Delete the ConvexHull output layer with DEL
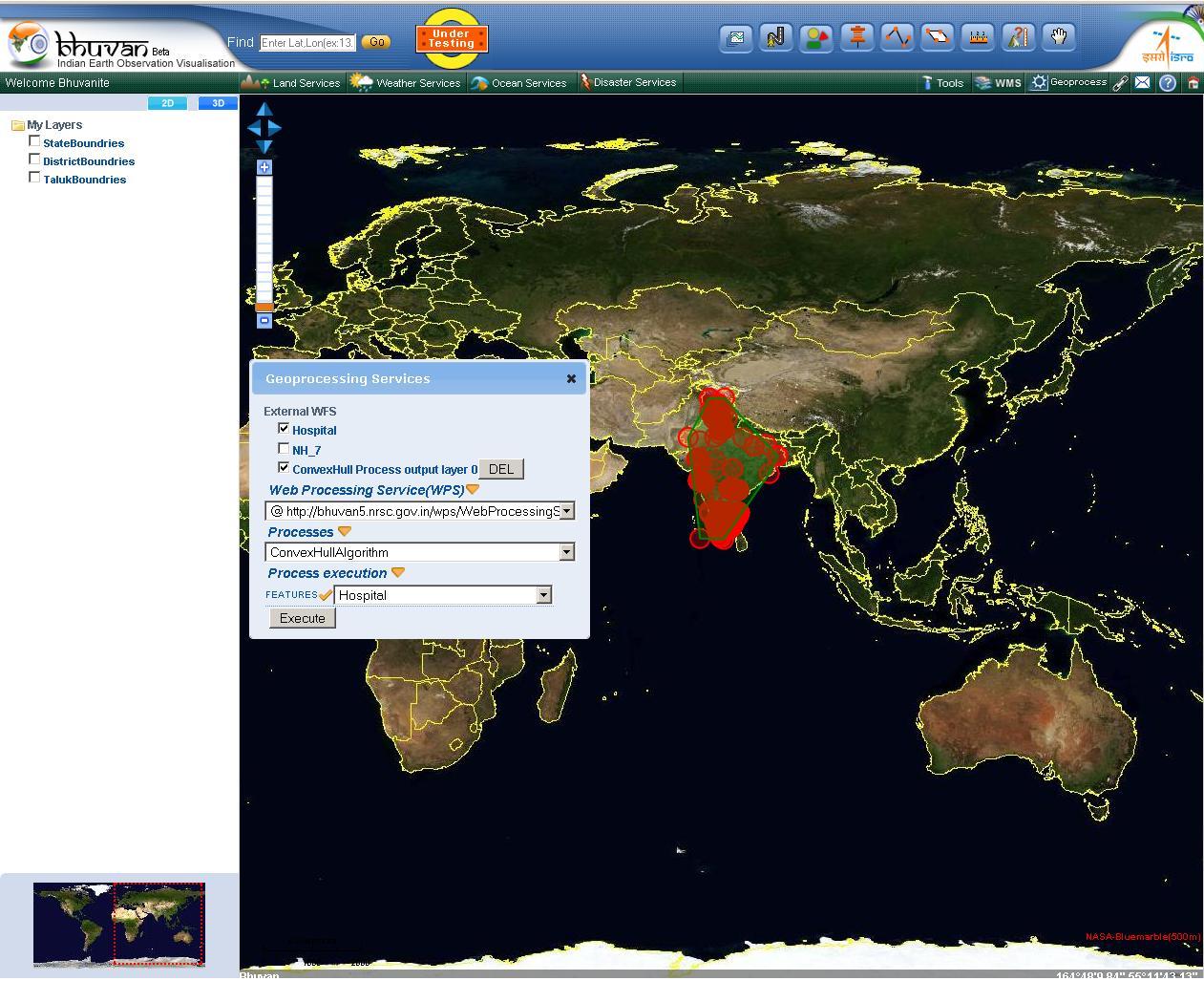 pyautogui.click(x=501, y=469)
